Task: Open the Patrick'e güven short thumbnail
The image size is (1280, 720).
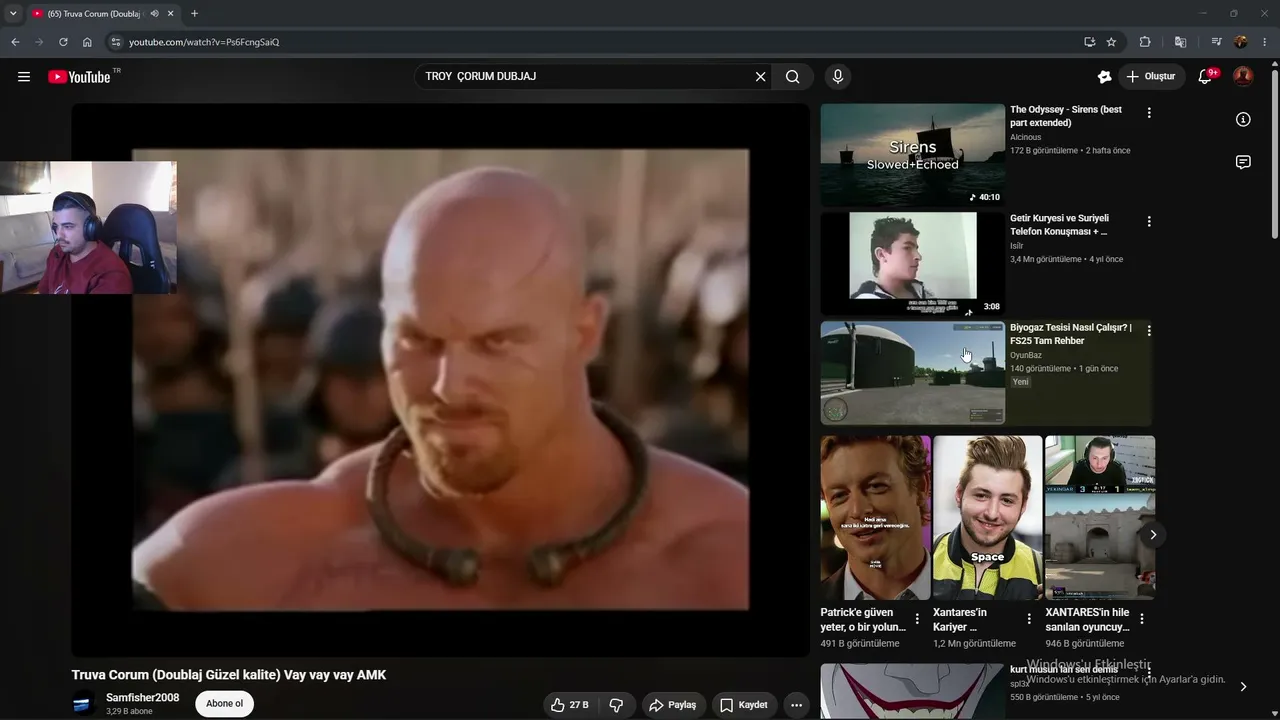Action: [876, 518]
